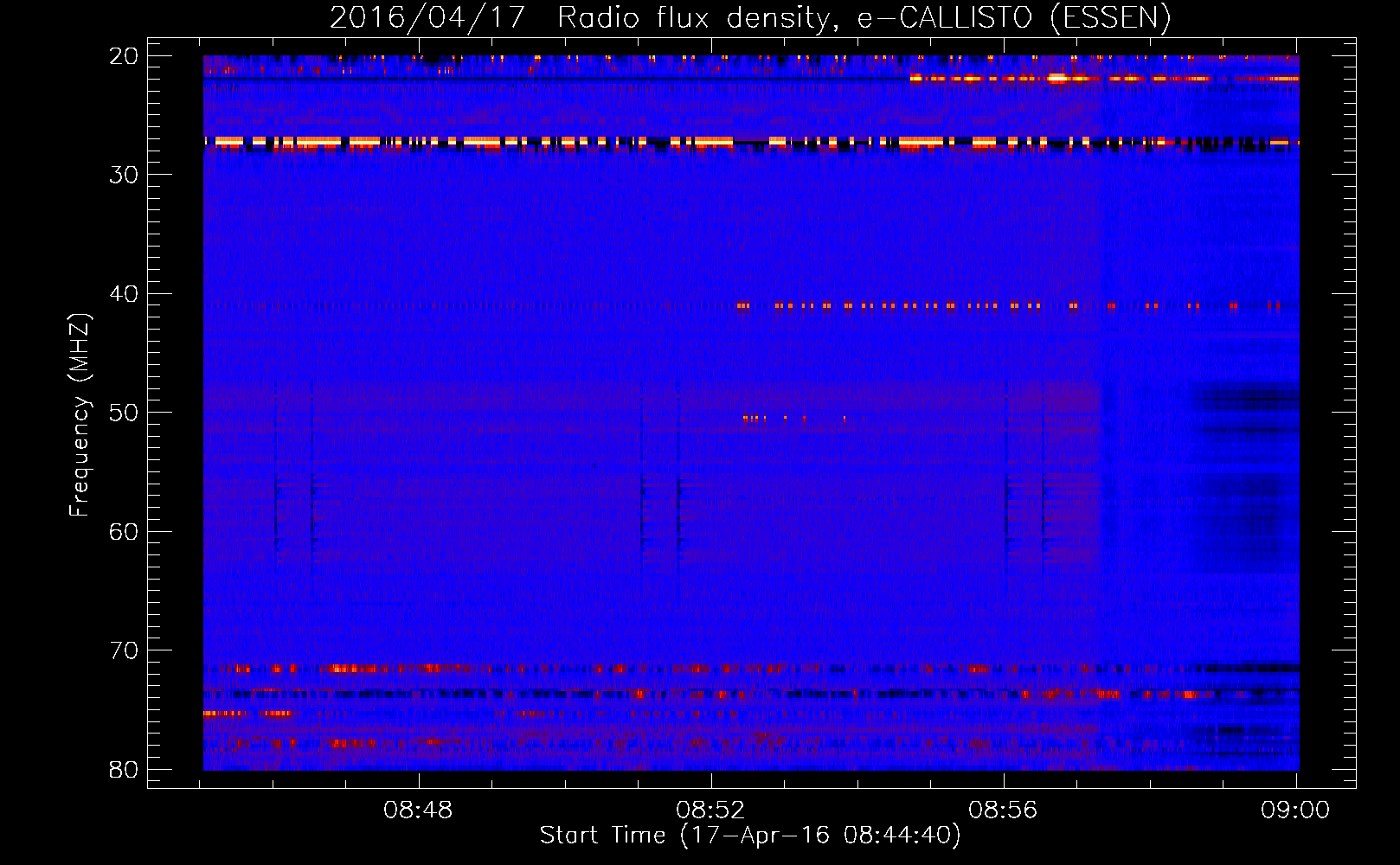Click the red interference band near 72 MHz
Screen dimensions: 1400x865
[x=751, y=669]
